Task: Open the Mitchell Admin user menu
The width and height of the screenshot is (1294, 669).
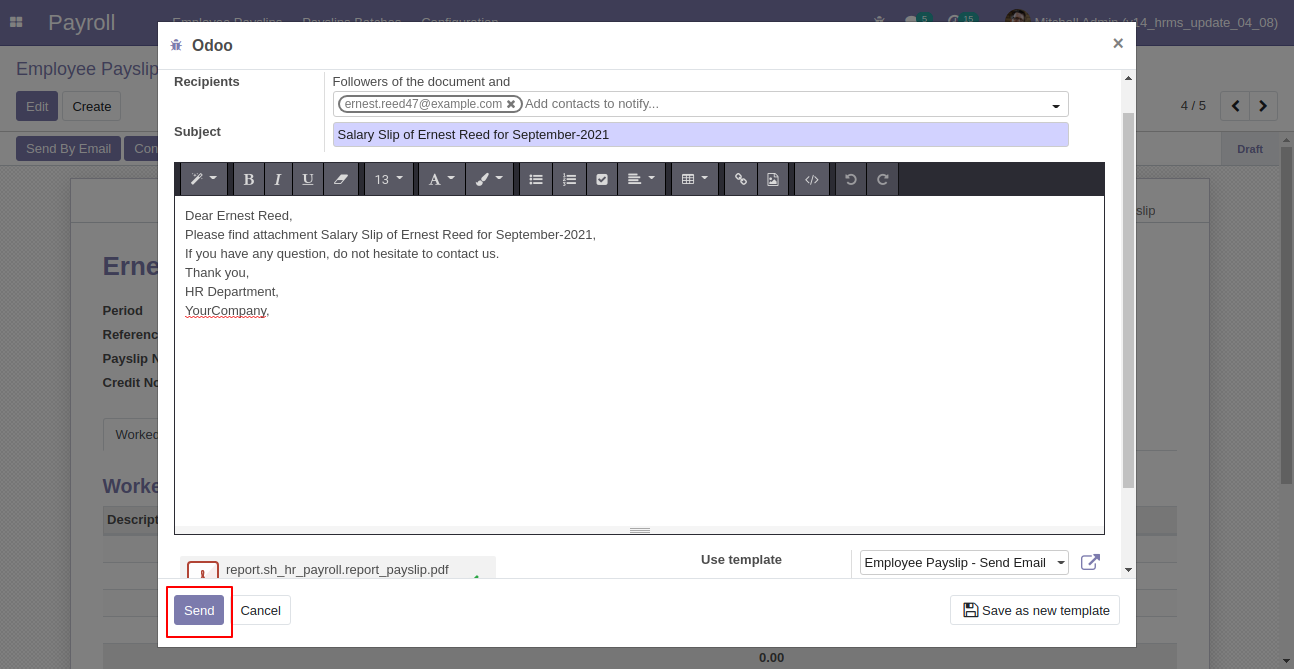Action: 1141,22
